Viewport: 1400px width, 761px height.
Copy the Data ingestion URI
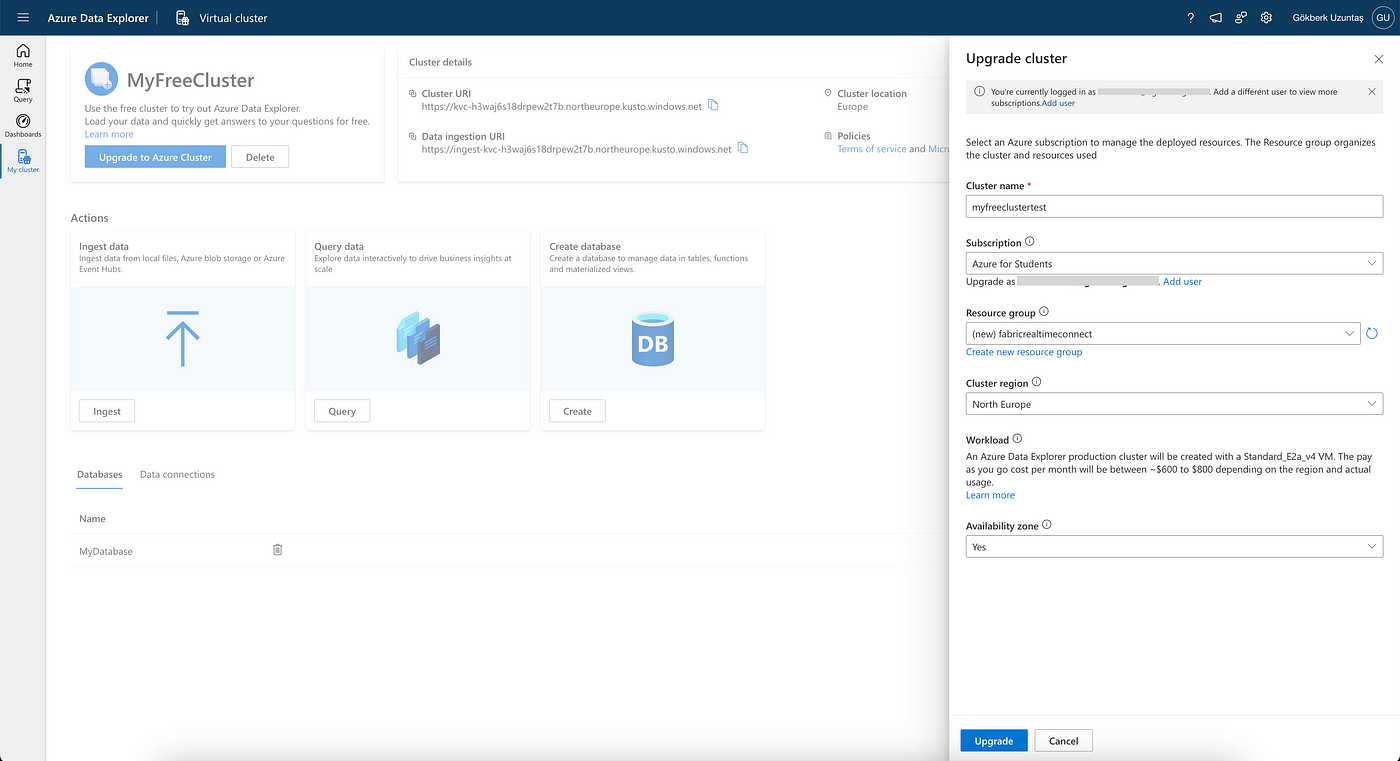(x=743, y=148)
